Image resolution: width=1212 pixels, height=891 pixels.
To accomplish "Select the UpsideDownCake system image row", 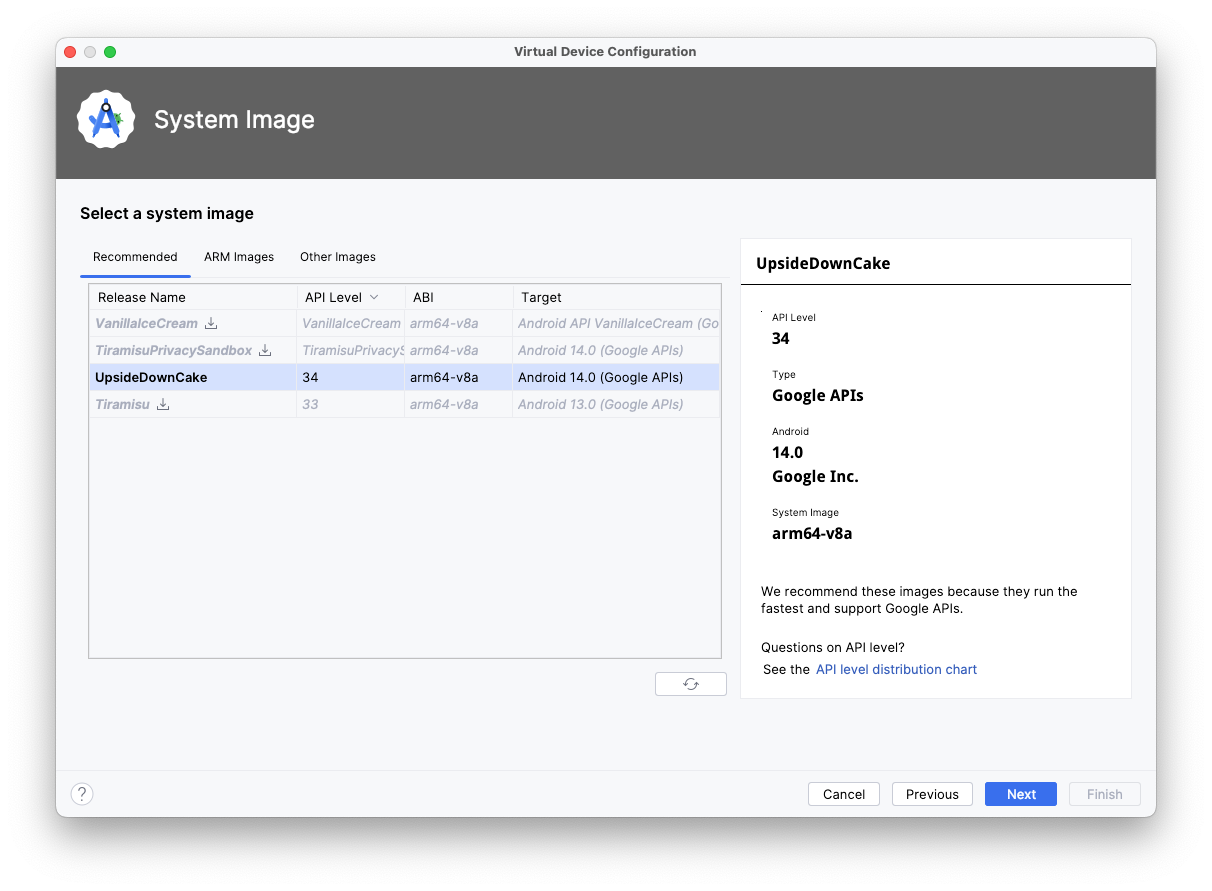I will (150, 376).
